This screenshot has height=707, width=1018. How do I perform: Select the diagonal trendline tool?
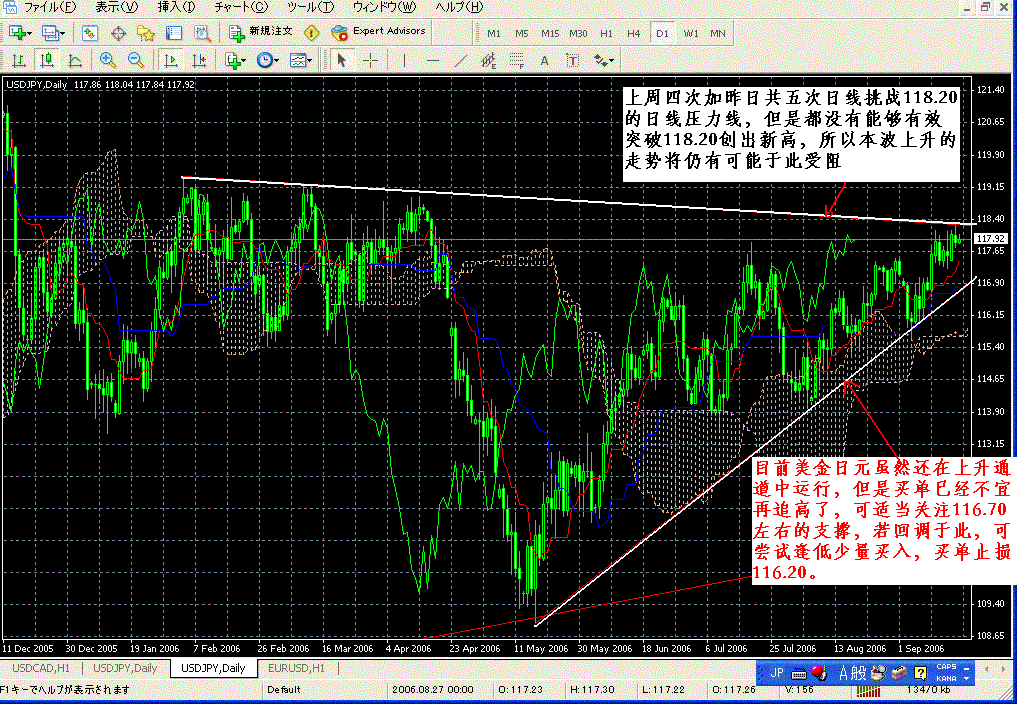click(460, 60)
